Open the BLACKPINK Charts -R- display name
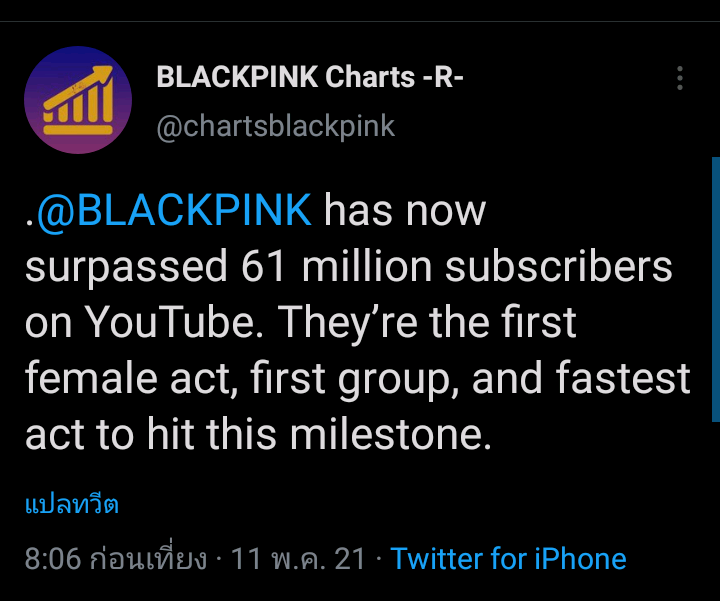The height and width of the screenshot is (601, 720). click(x=310, y=77)
